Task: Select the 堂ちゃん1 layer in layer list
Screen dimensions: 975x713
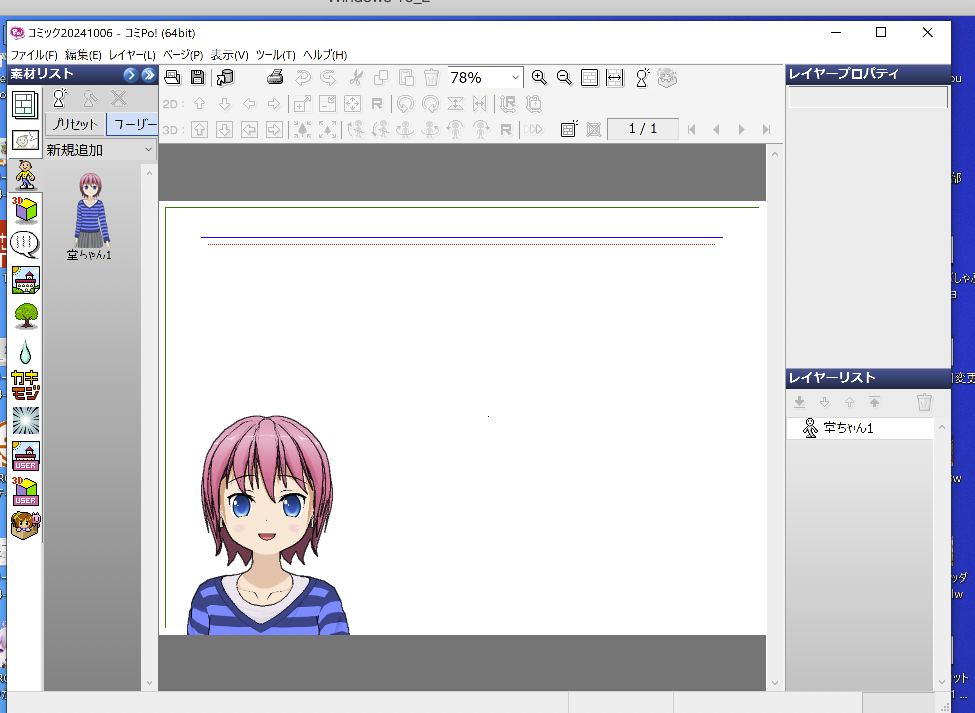Action: 848,428
